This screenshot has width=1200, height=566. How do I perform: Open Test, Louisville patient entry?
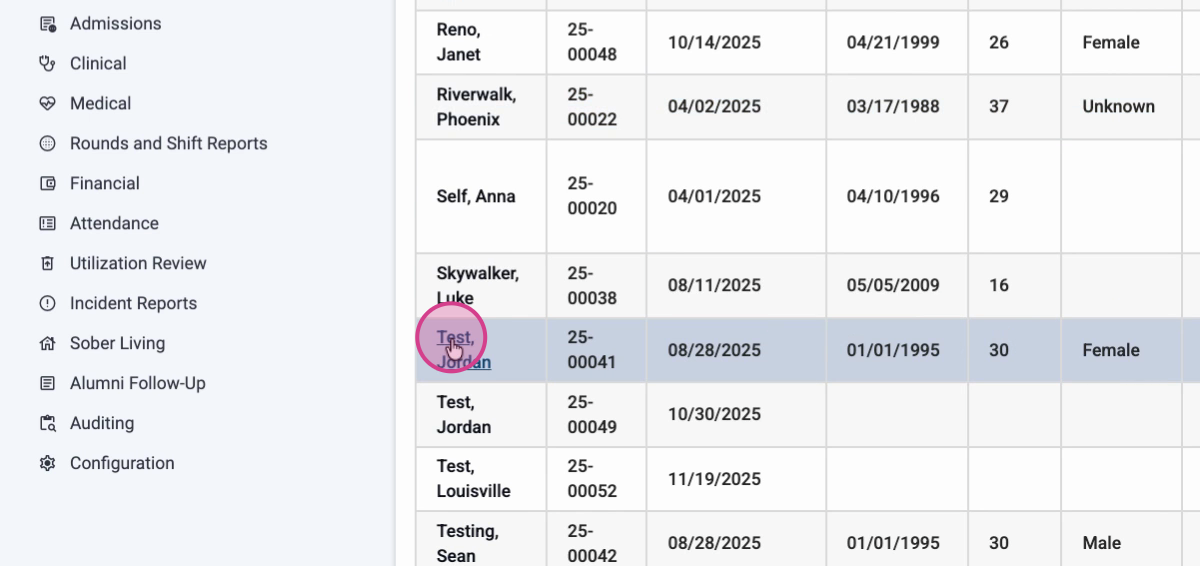click(x=473, y=479)
